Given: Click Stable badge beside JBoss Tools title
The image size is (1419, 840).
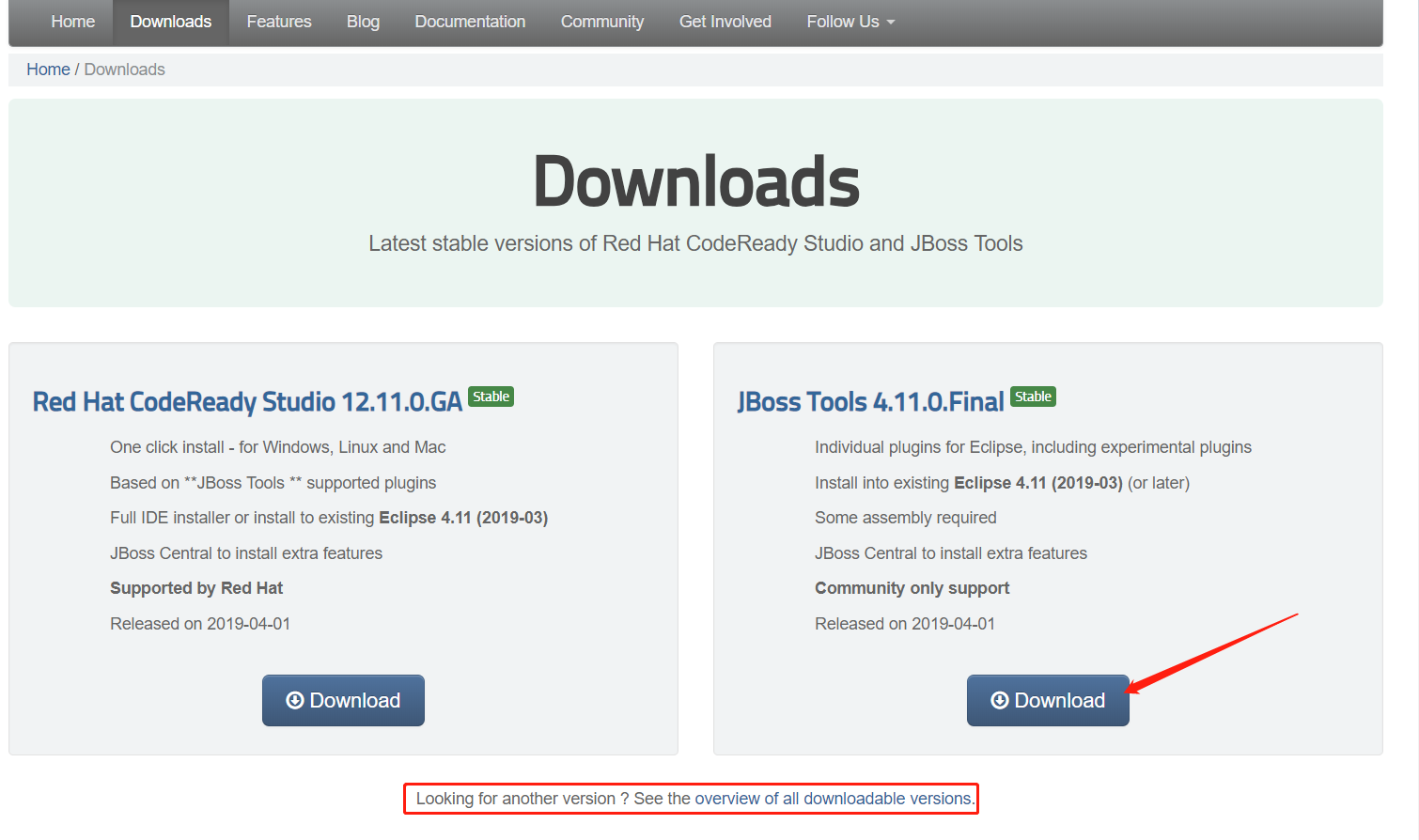Looking at the screenshot, I should (x=1033, y=397).
